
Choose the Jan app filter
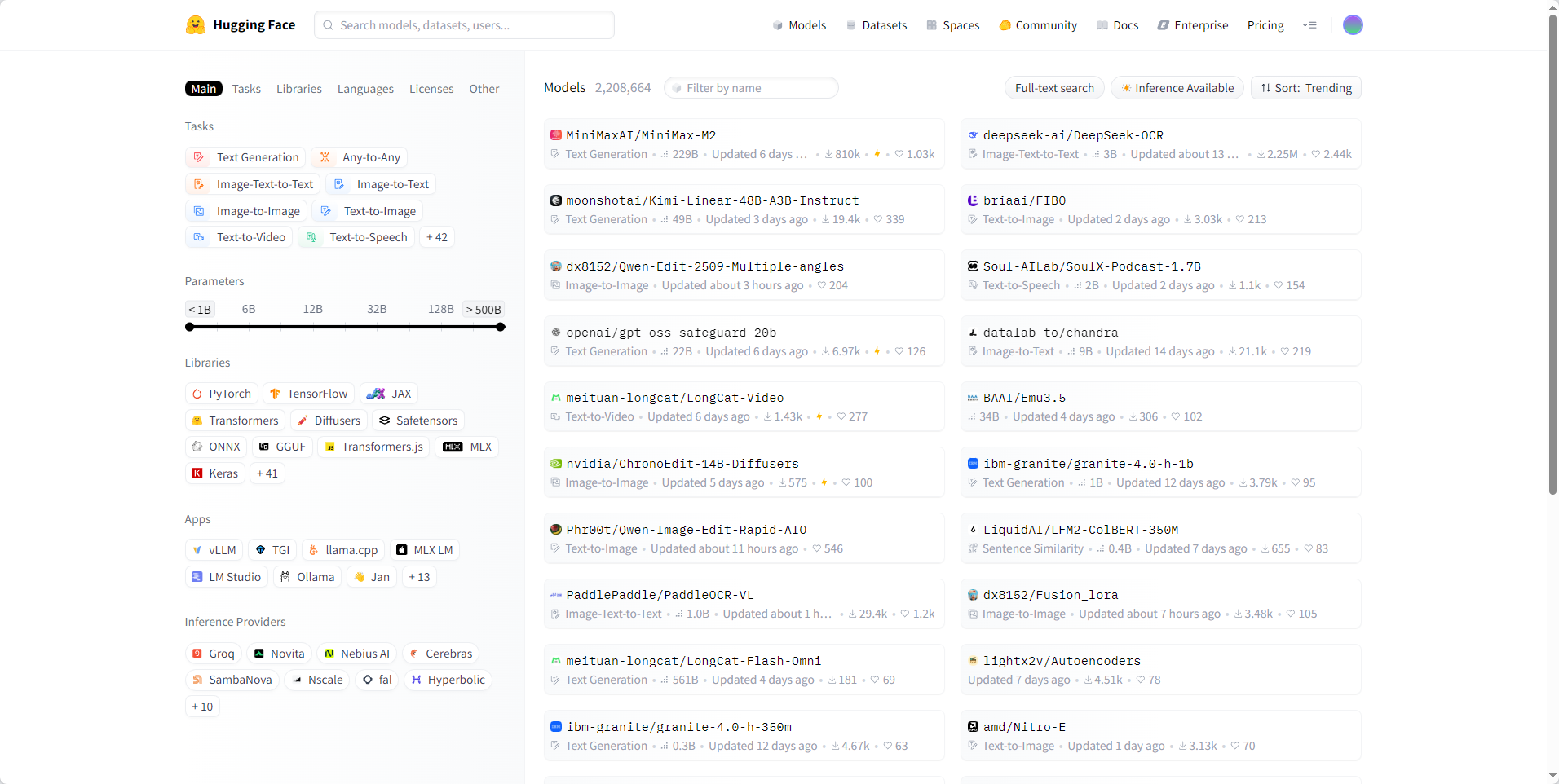(372, 577)
